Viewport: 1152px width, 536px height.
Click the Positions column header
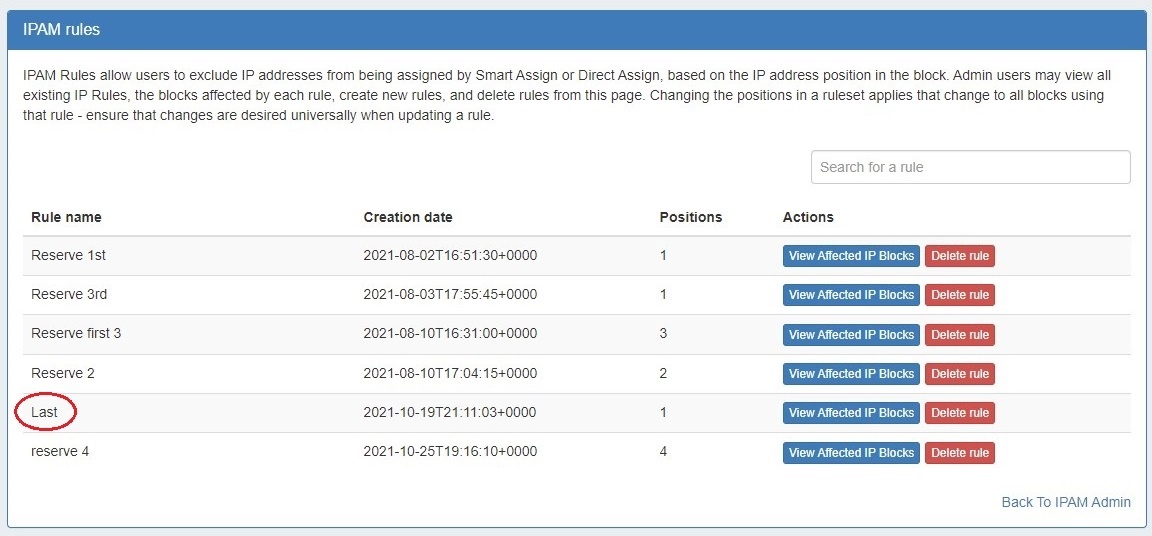click(x=690, y=217)
